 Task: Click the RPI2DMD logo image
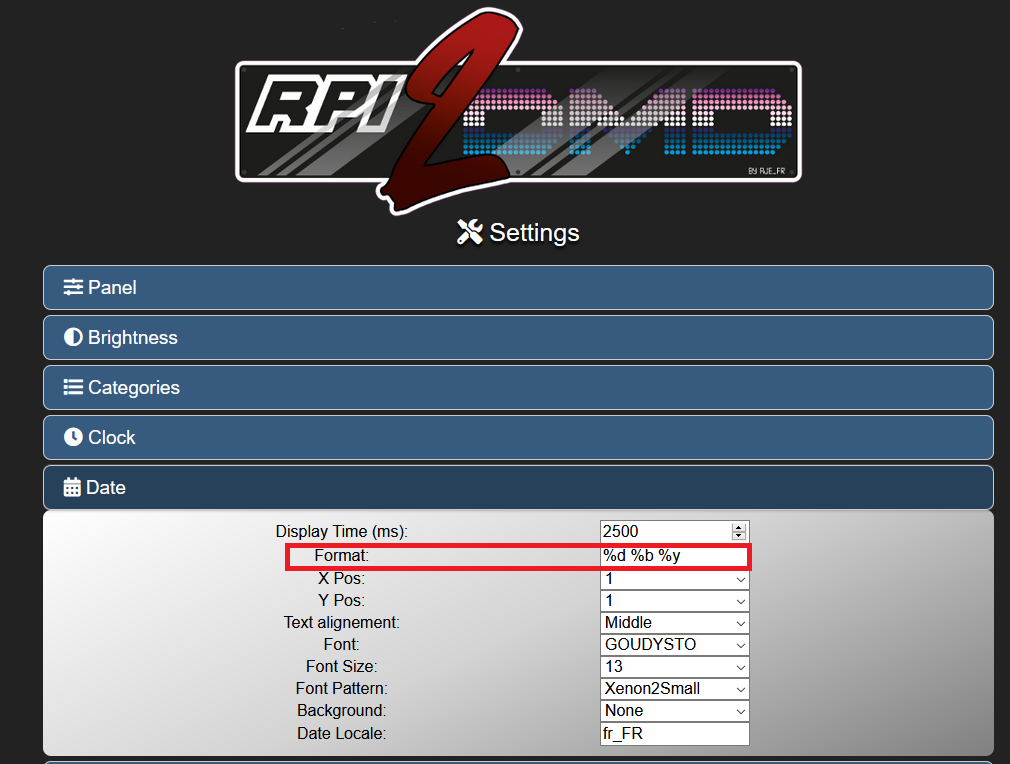click(518, 111)
